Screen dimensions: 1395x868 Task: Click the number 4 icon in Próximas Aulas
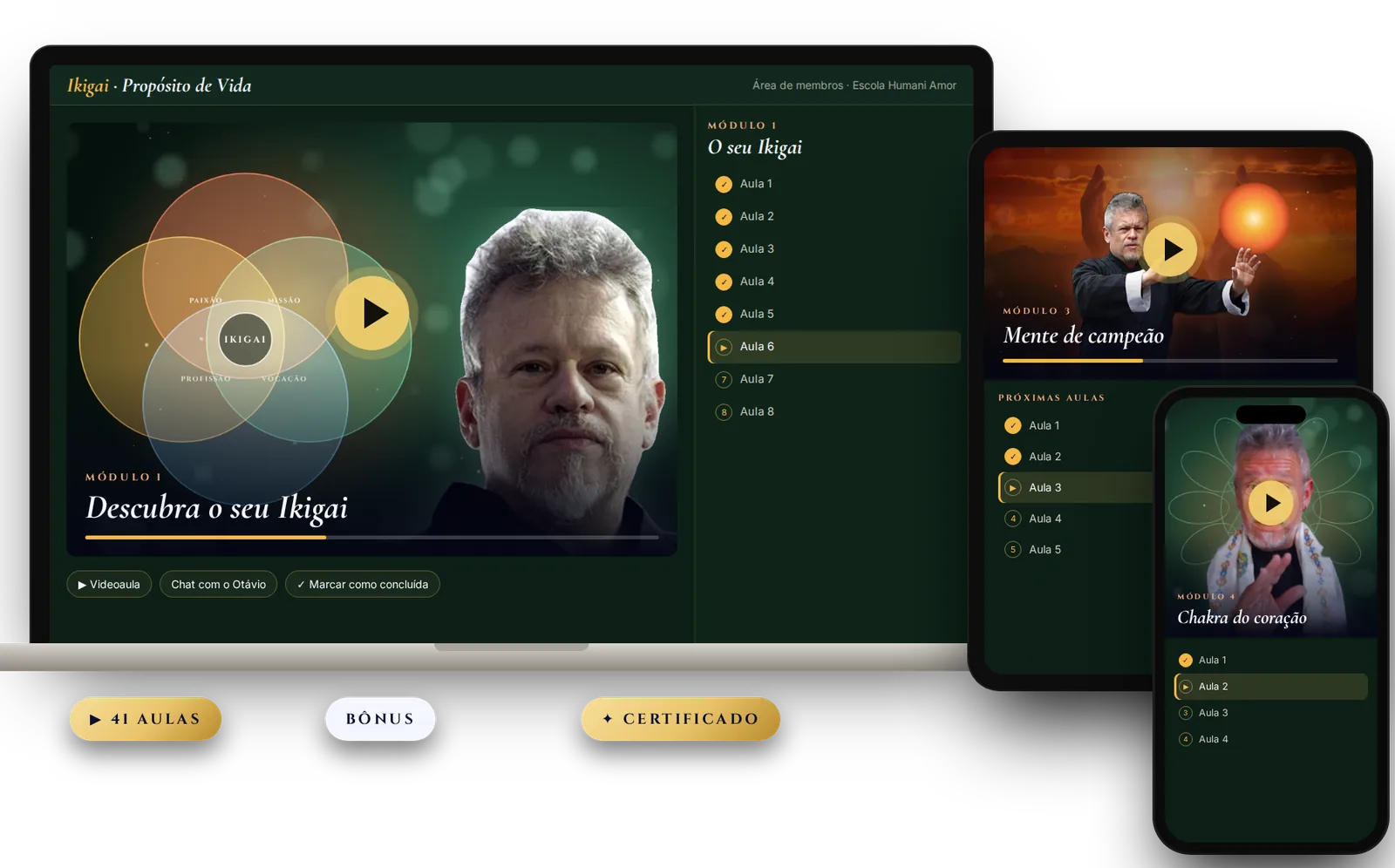click(1012, 519)
